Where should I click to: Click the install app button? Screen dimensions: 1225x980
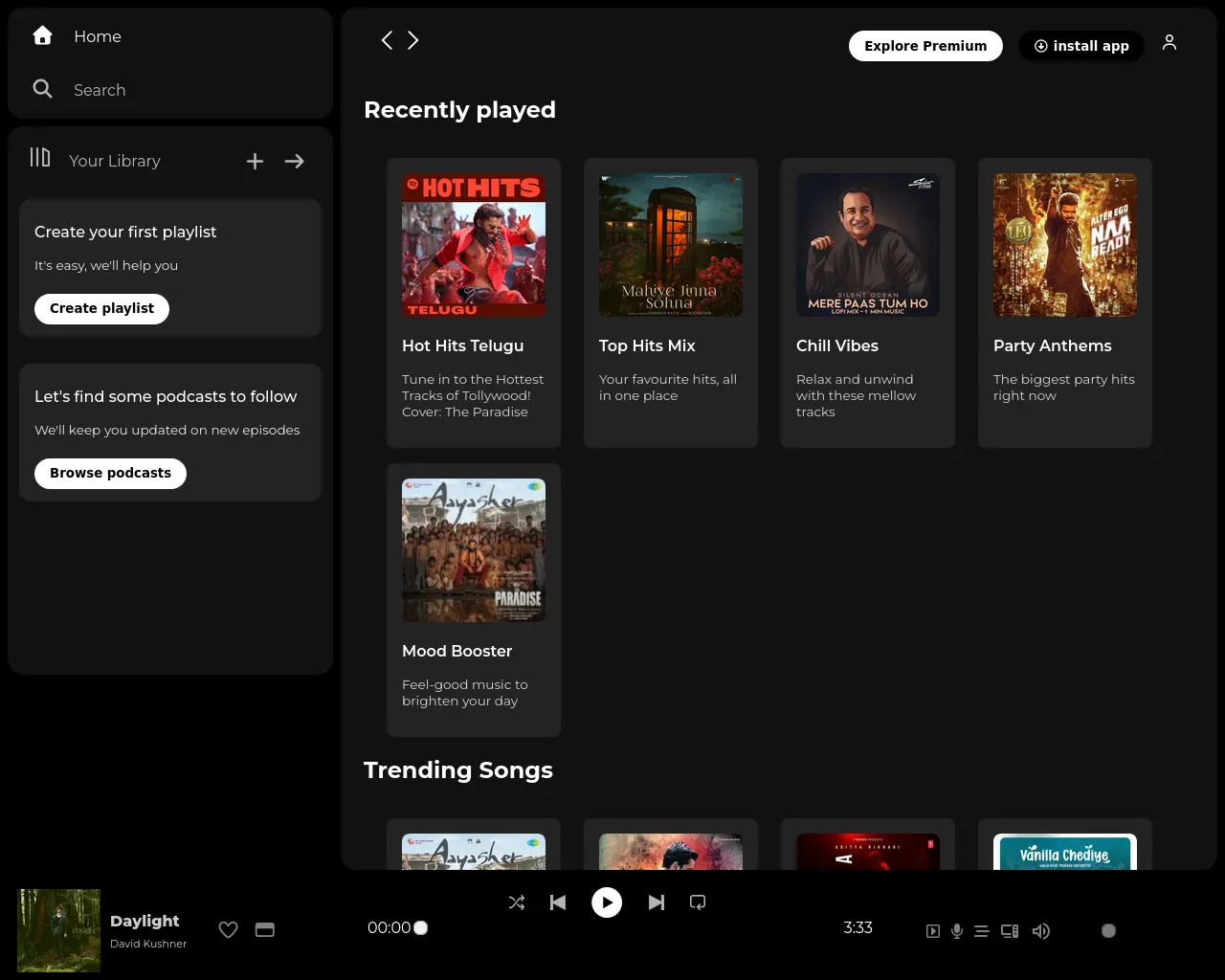pos(1081,46)
